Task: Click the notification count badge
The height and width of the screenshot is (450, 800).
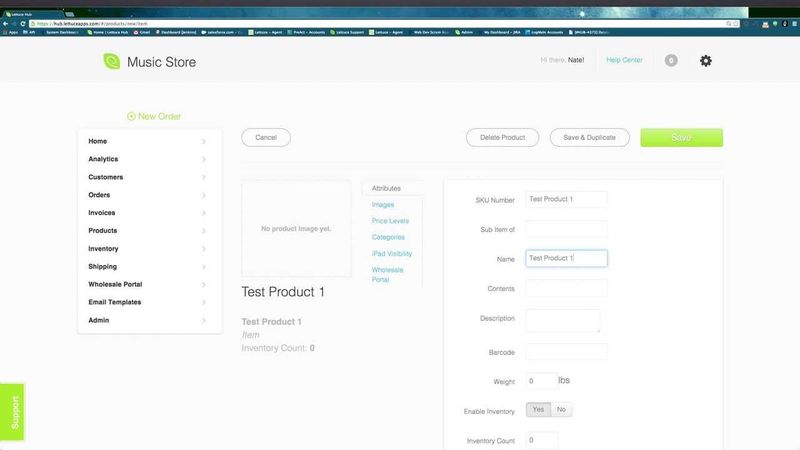Action: coord(670,61)
